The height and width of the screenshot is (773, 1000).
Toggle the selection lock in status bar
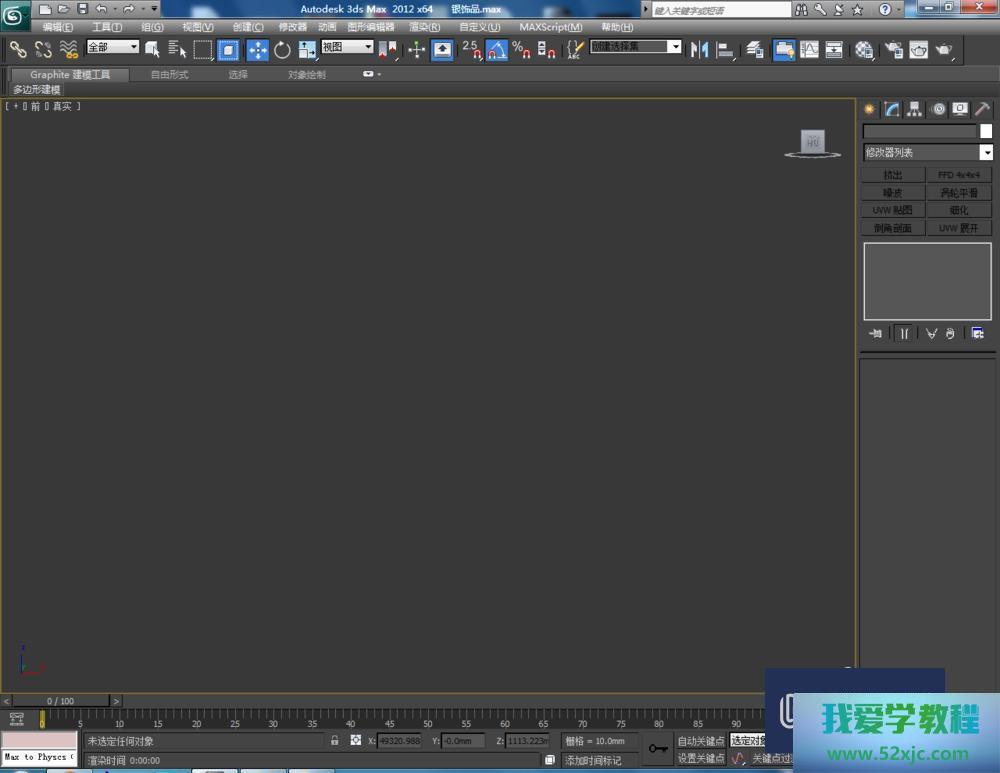(335, 741)
